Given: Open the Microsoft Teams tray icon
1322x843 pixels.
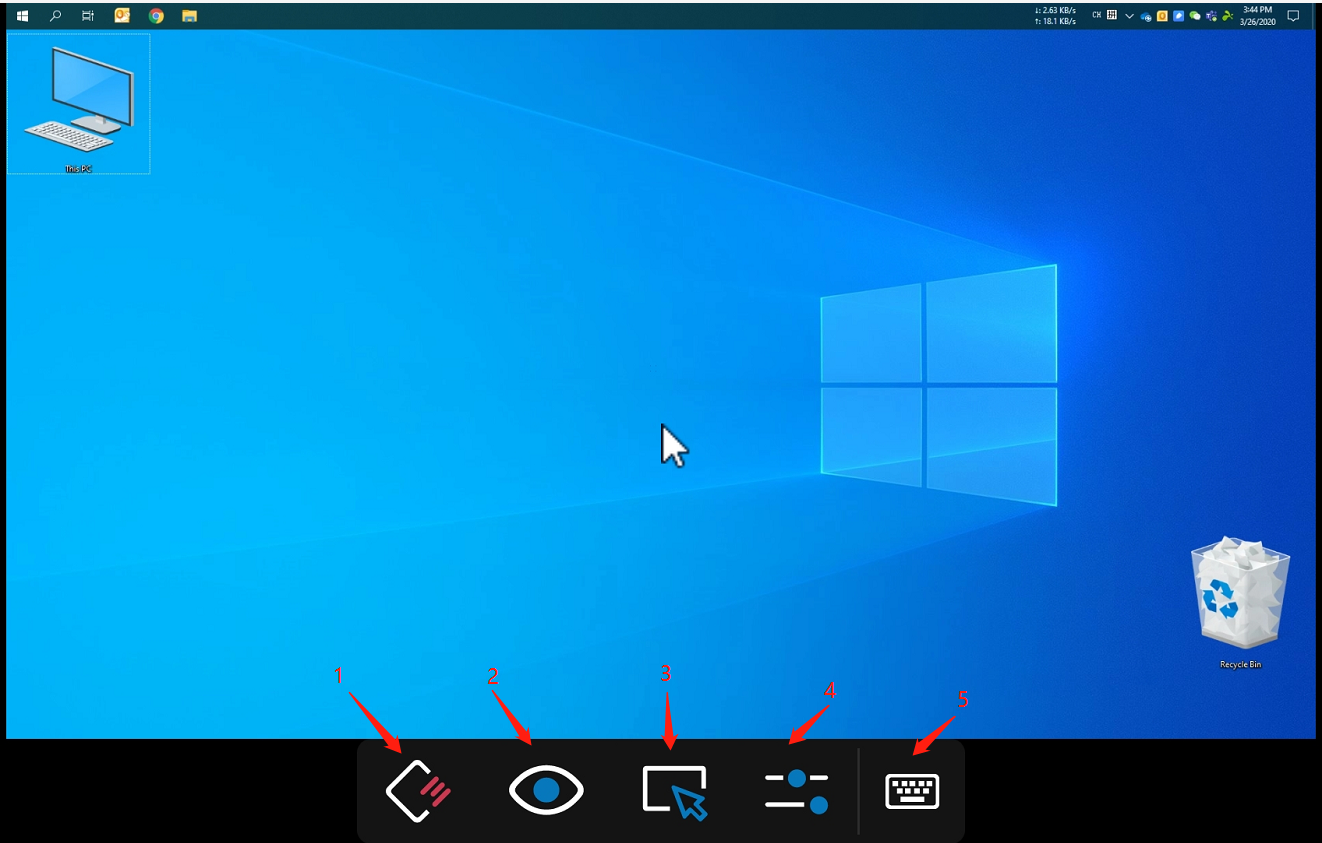Looking at the screenshot, I should (x=1211, y=16).
